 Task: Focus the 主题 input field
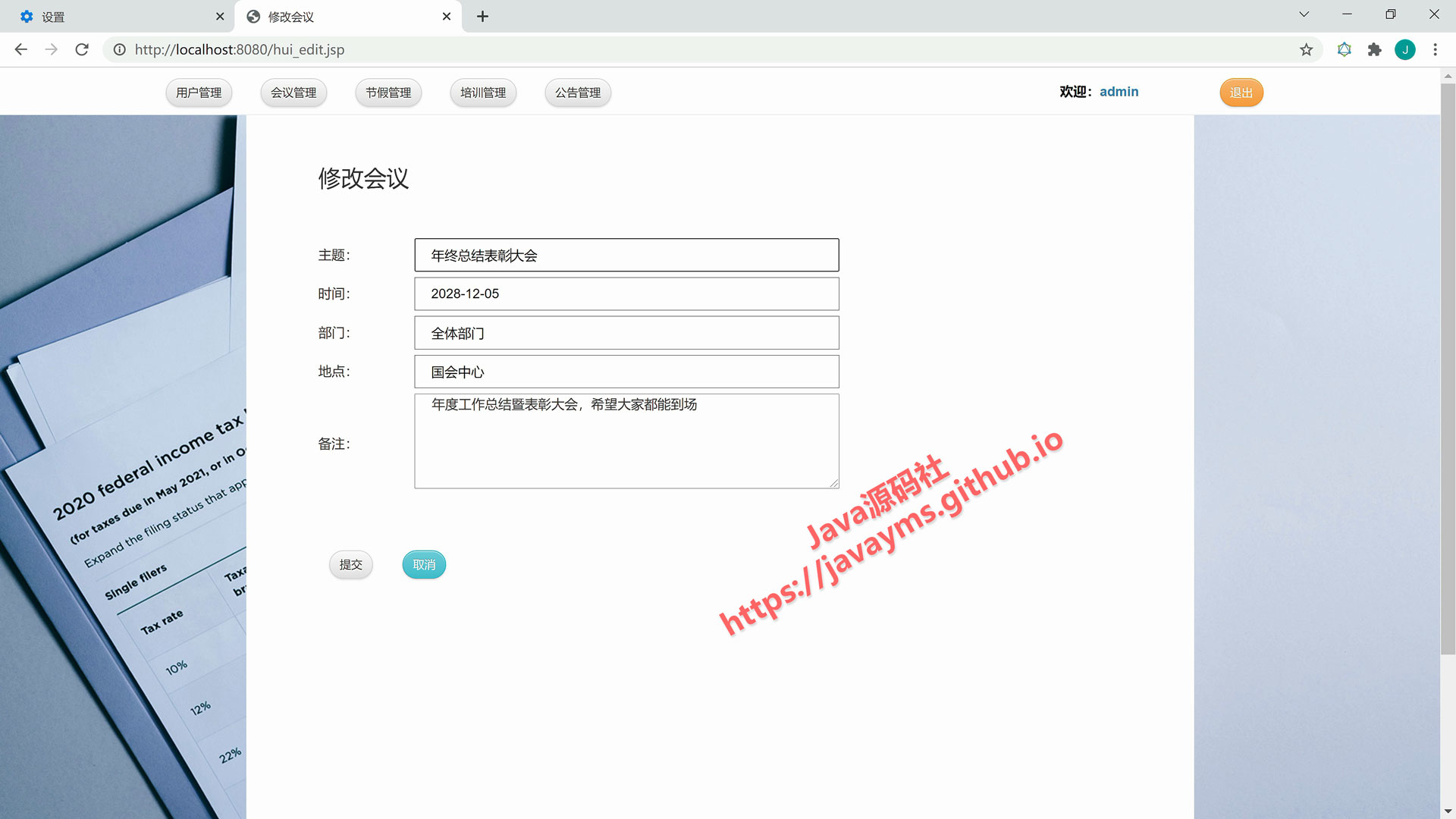coord(626,255)
